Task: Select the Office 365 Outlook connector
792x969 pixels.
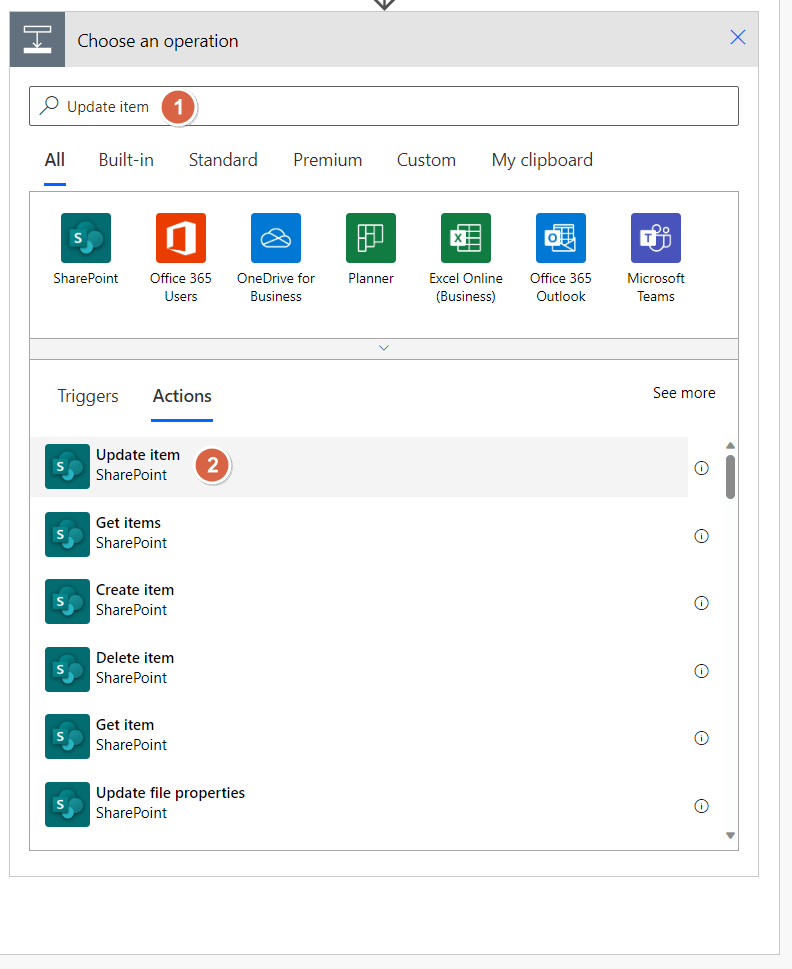Action: click(561, 238)
